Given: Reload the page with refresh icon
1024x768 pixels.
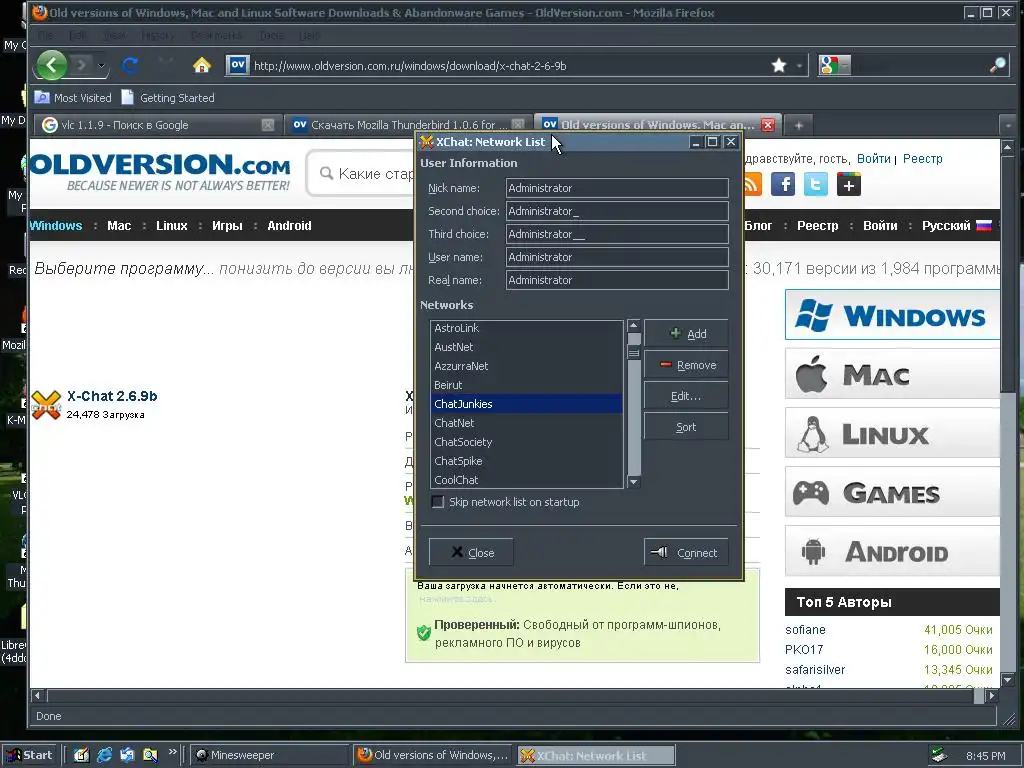Looking at the screenshot, I should coord(130,65).
